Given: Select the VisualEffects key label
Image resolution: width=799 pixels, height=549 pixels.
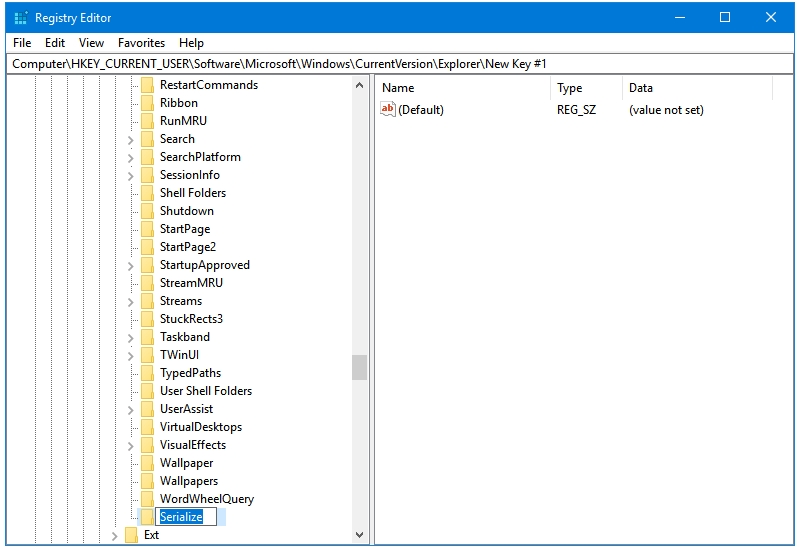Looking at the screenshot, I should (193, 445).
